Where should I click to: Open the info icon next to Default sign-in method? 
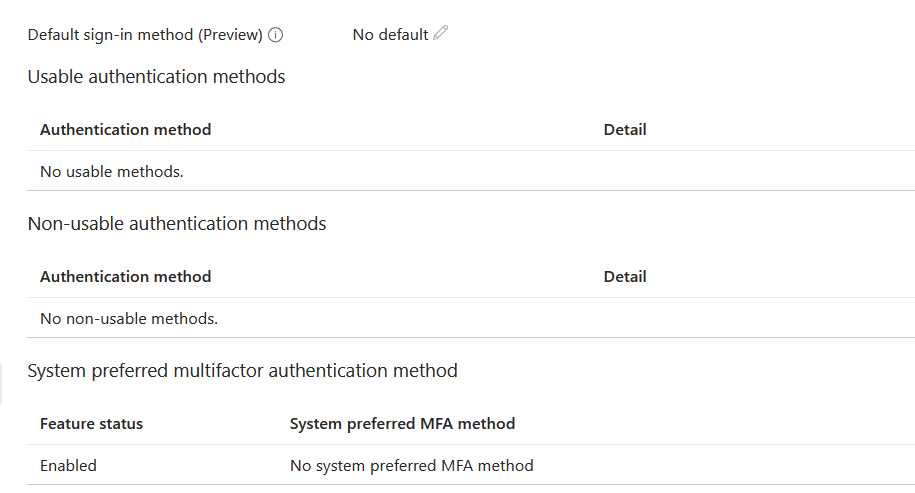[x=275, y=35]
